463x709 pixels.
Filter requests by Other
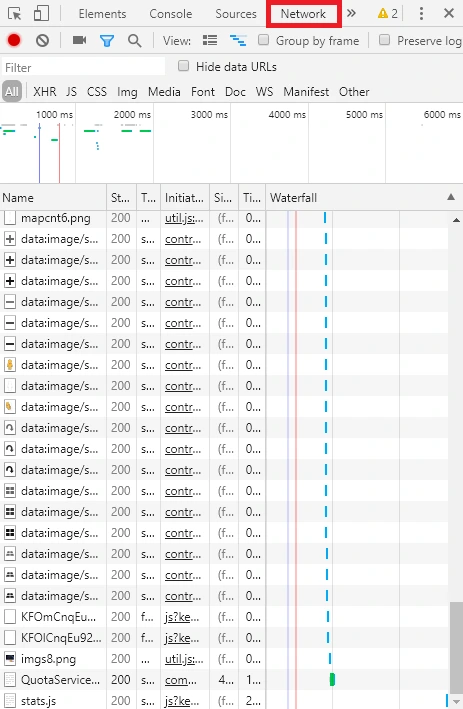354,92
